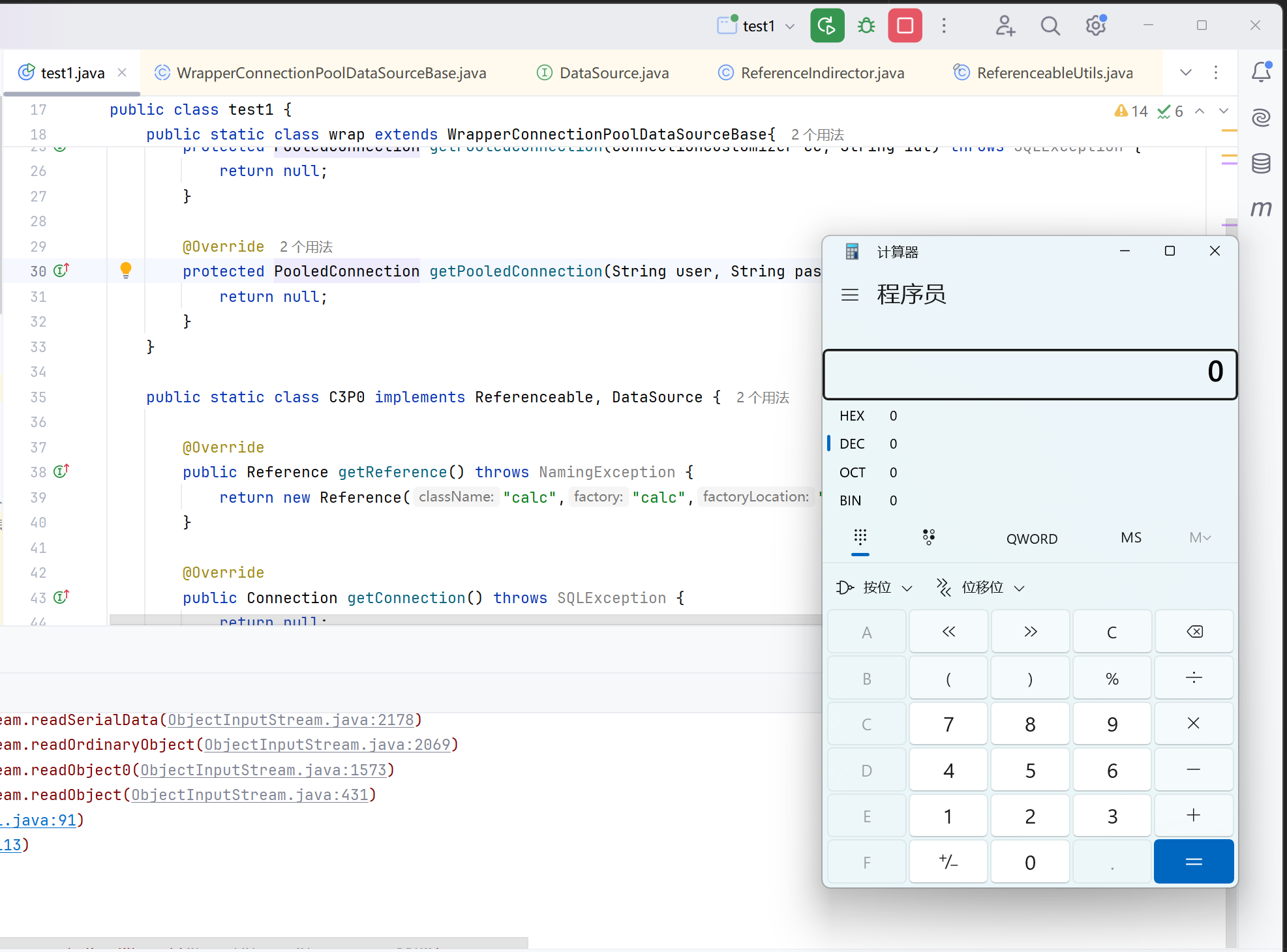Click the 2 usages hint above line 30
This screenshot has height=952, width=1287.
click(x=306, y=246)
